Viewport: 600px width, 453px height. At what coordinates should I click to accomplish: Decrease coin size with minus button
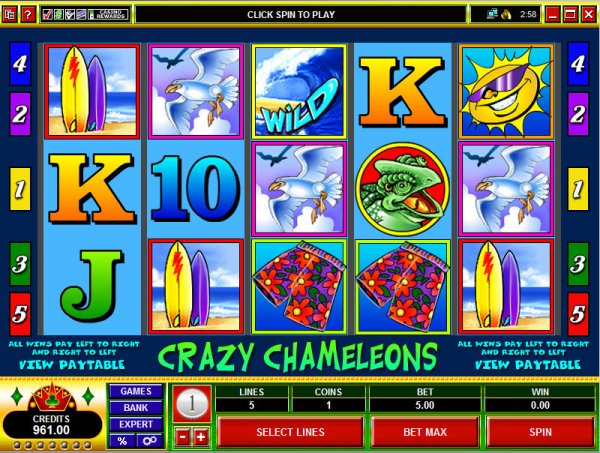tap(183, 437)
